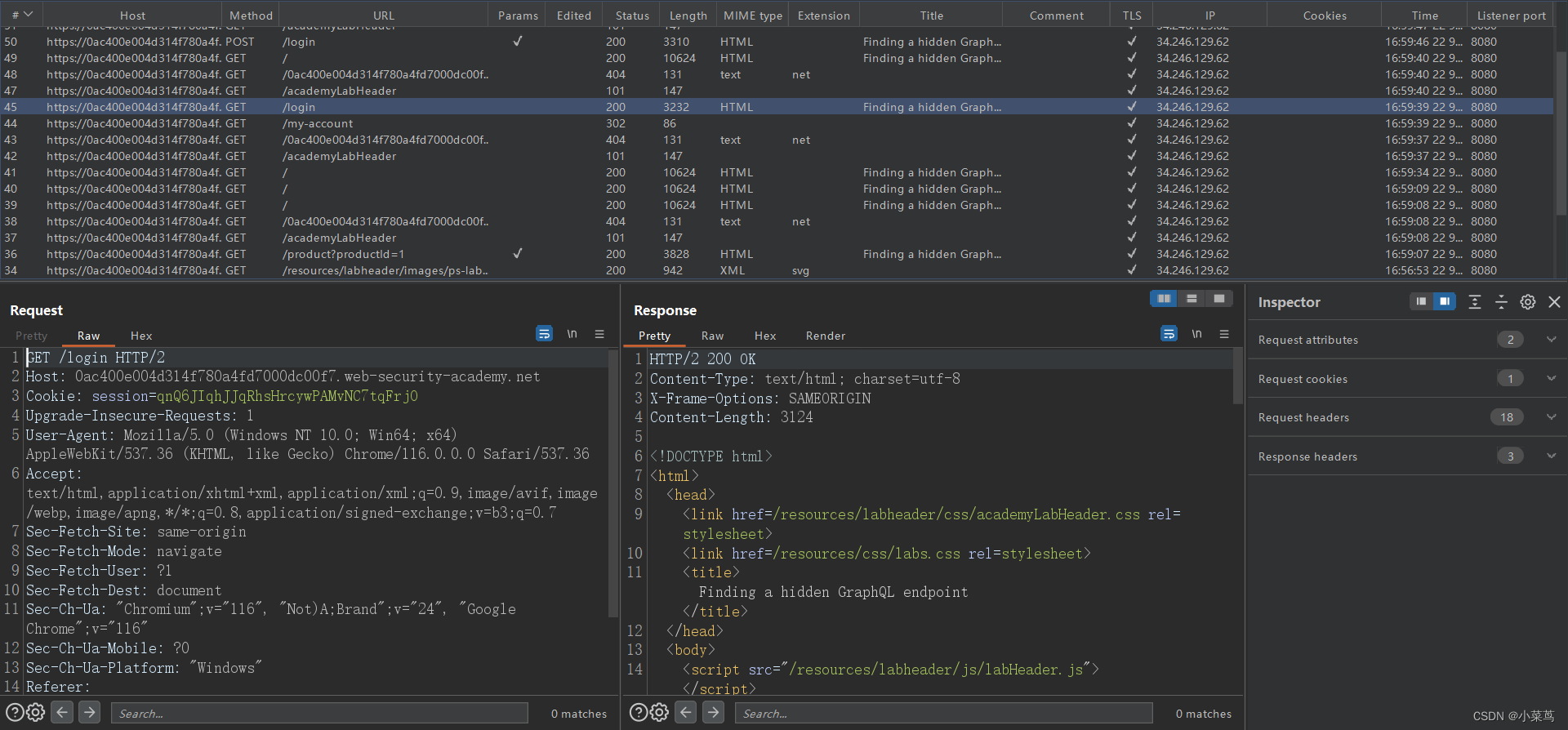This screenshot has width=1568, height=730.
Task: Select top-bottom request/response layout
Action: pos(1192,299)
